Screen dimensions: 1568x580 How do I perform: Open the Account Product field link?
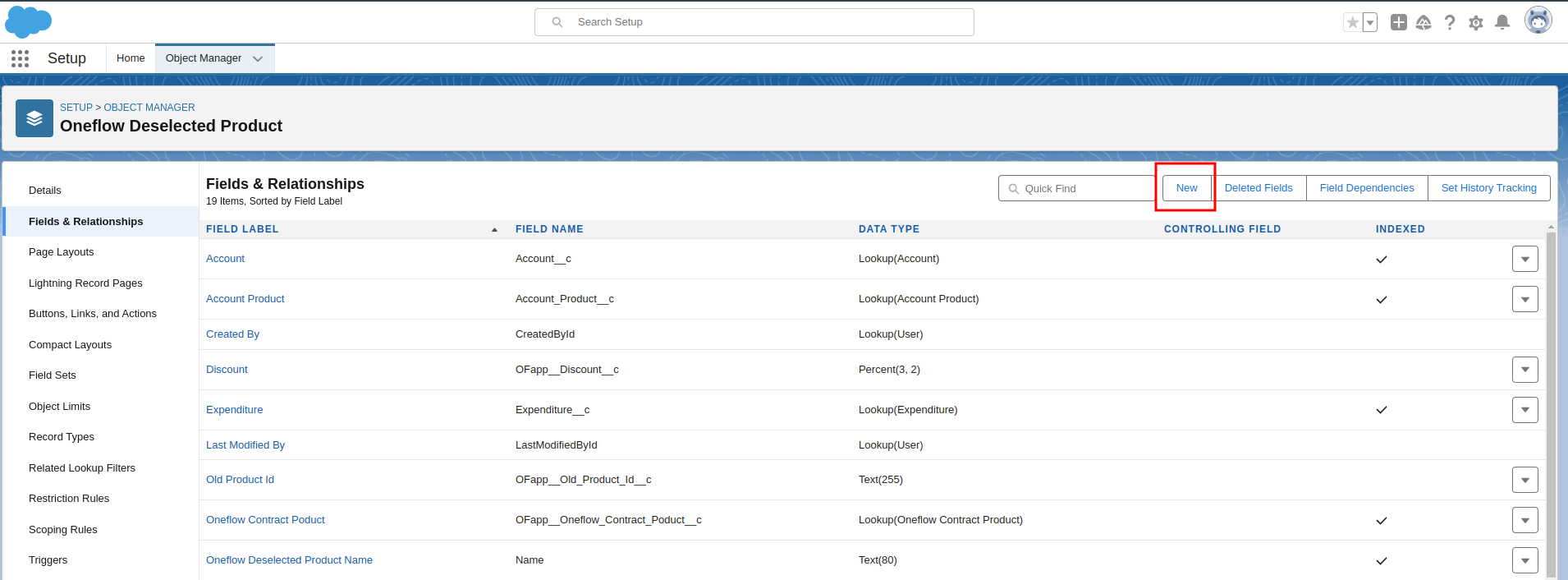245,299
